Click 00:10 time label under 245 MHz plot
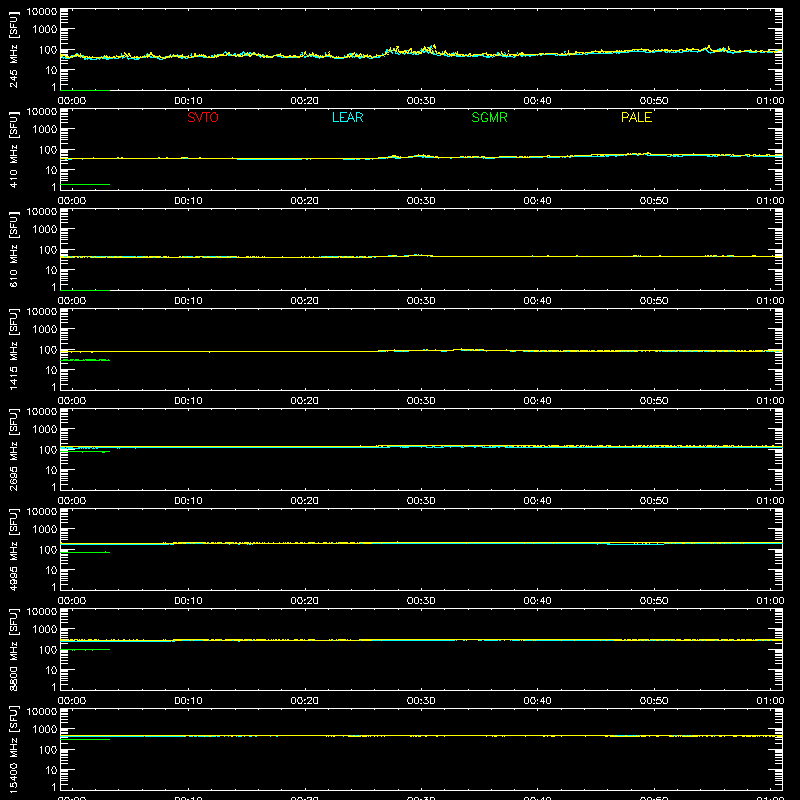The image size is (800, 800). pyautogui.click(x=188, y=101)
